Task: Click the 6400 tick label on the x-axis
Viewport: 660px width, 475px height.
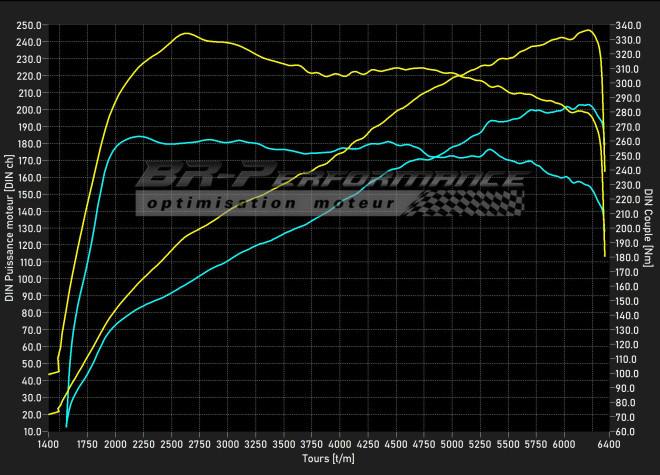Action: 604,443
